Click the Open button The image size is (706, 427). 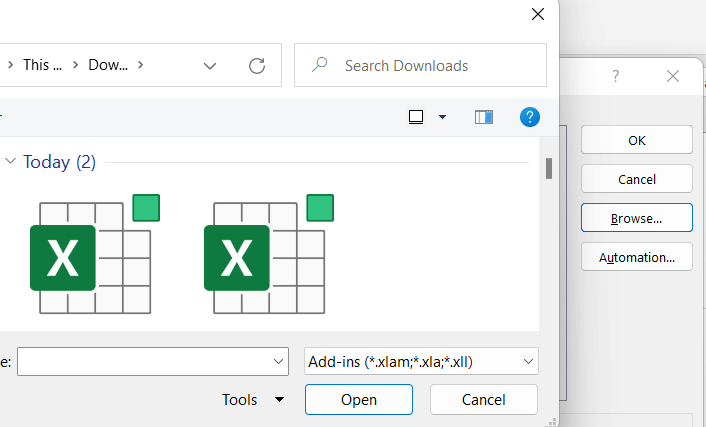pyautogui.click(x=358, y=400)
